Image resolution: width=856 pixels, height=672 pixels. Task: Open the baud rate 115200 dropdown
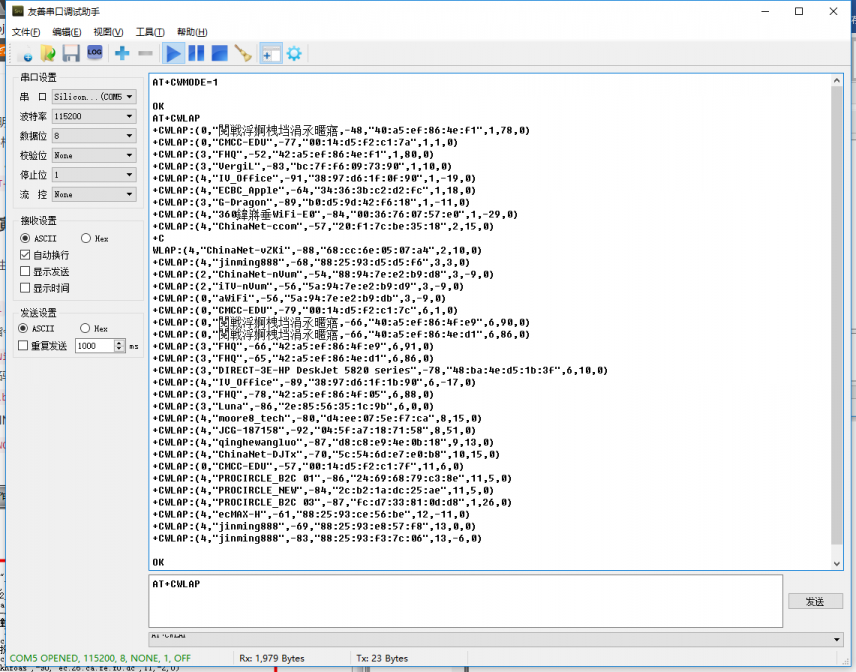[94, 116]
